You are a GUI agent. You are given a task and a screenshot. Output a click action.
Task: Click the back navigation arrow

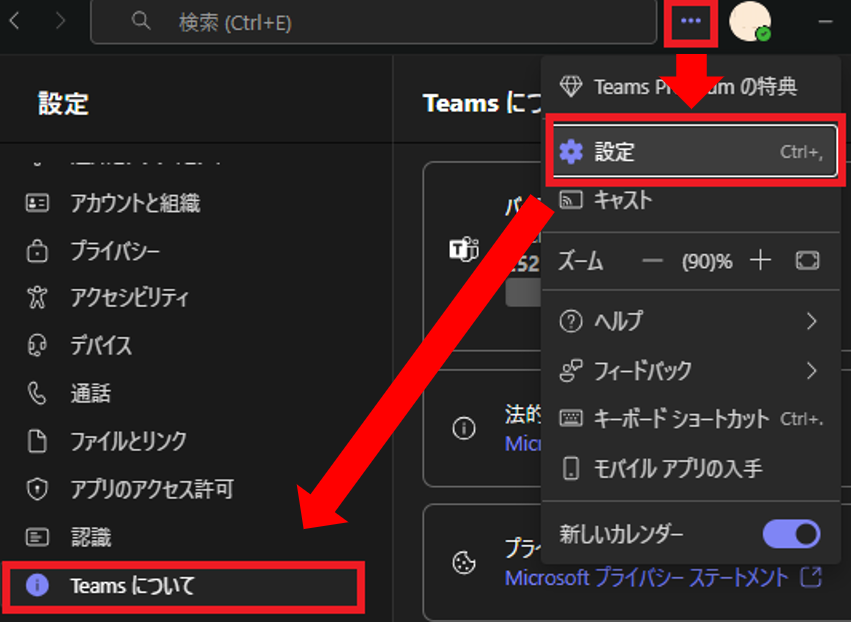pos(15,21)
